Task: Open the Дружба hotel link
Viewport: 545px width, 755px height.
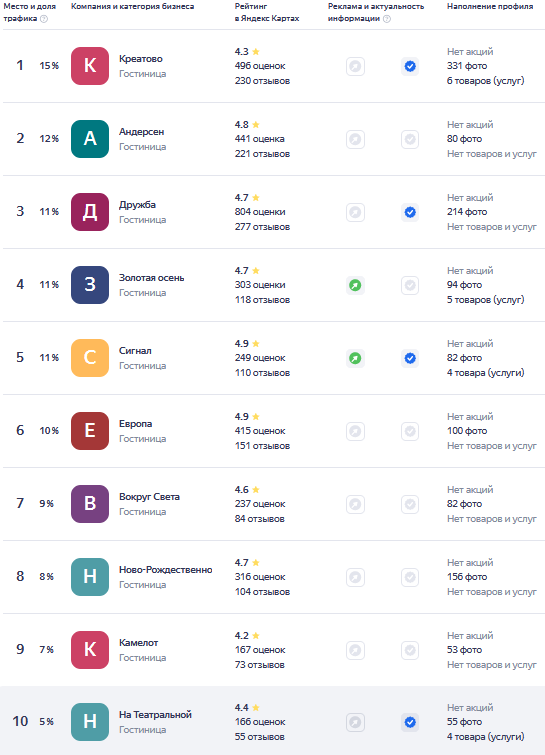Action: (137, 205)
